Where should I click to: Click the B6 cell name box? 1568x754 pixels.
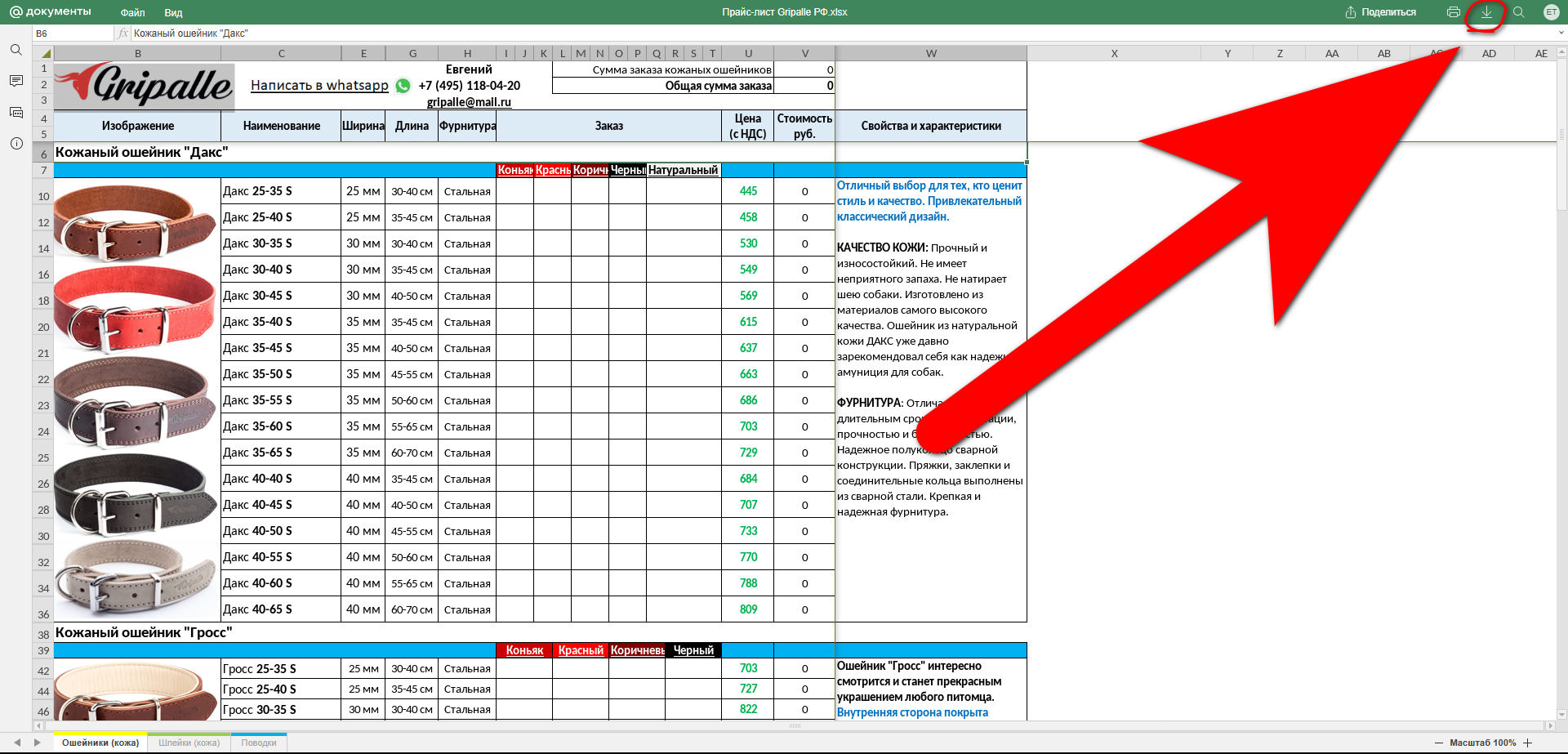(x=73, y=33)
